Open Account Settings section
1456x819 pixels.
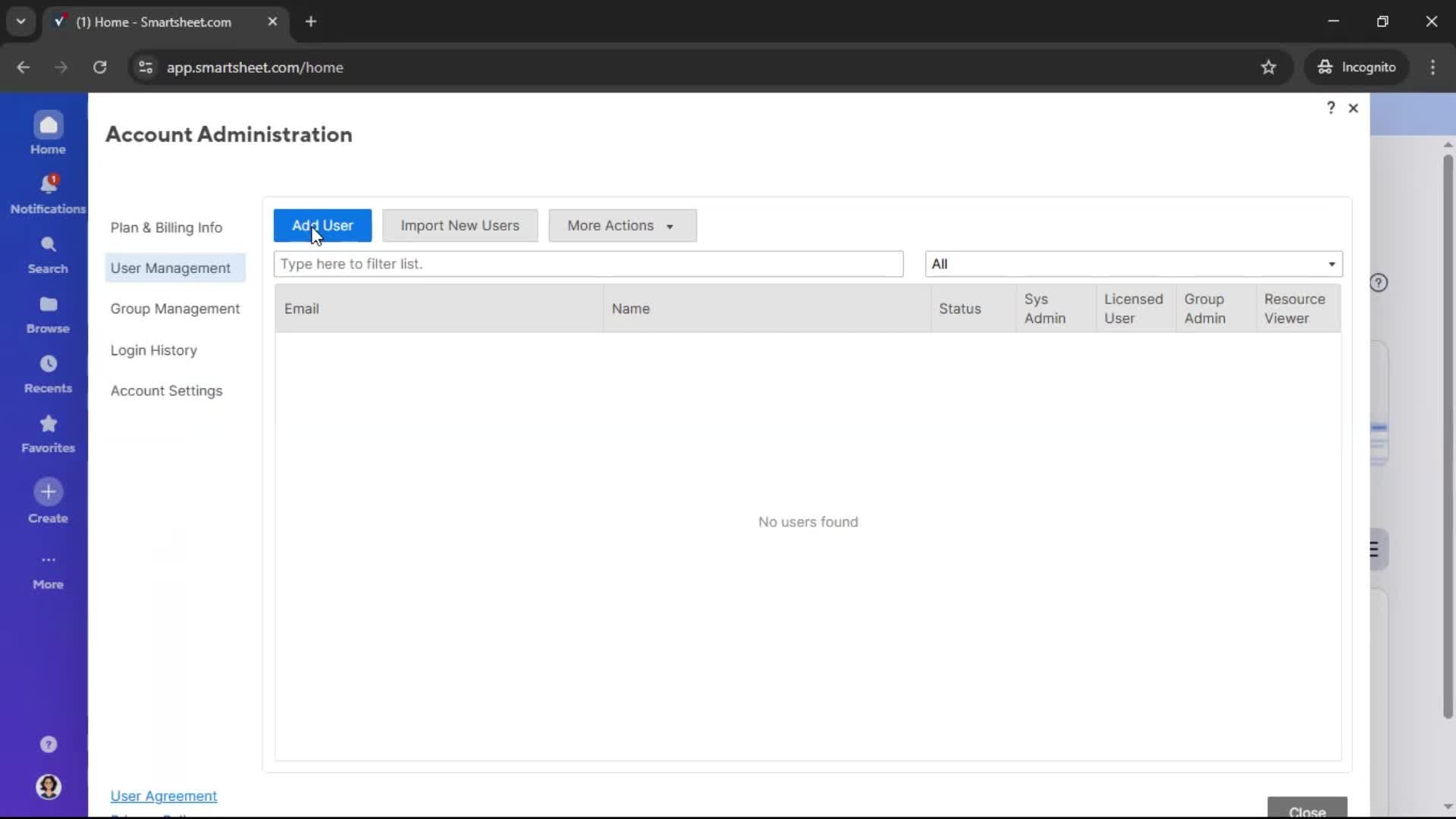point(166,391)
